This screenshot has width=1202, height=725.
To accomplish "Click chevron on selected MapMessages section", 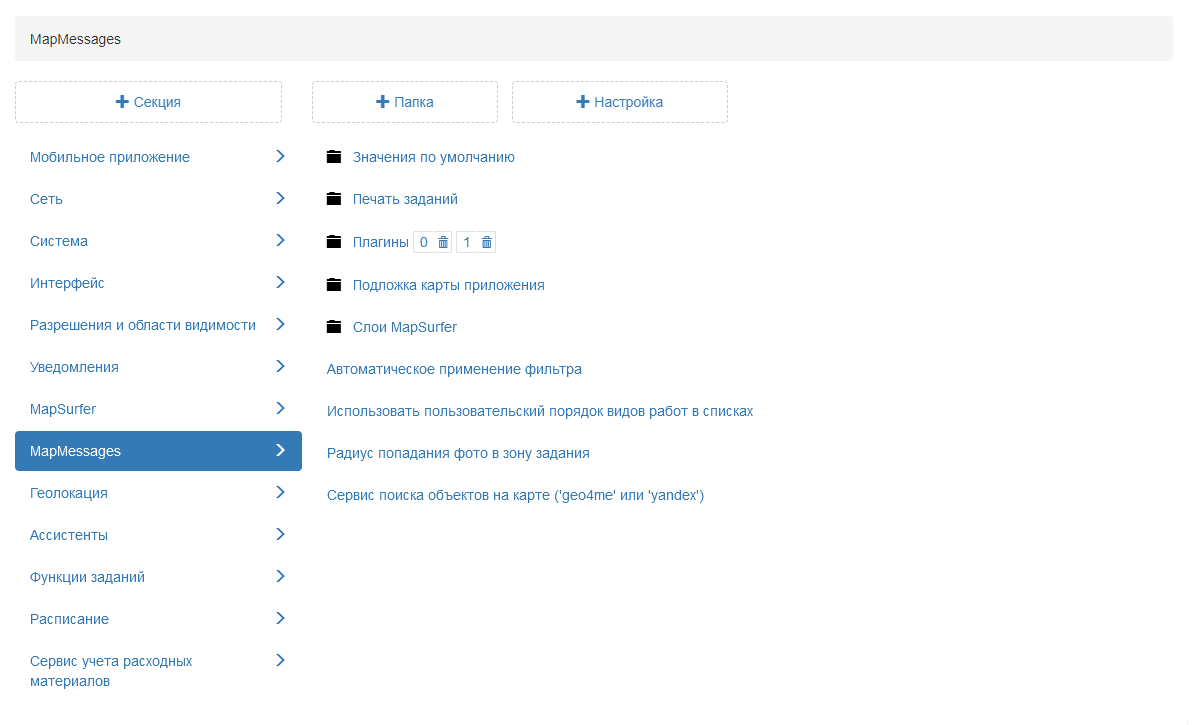I will tap(280, 450).
